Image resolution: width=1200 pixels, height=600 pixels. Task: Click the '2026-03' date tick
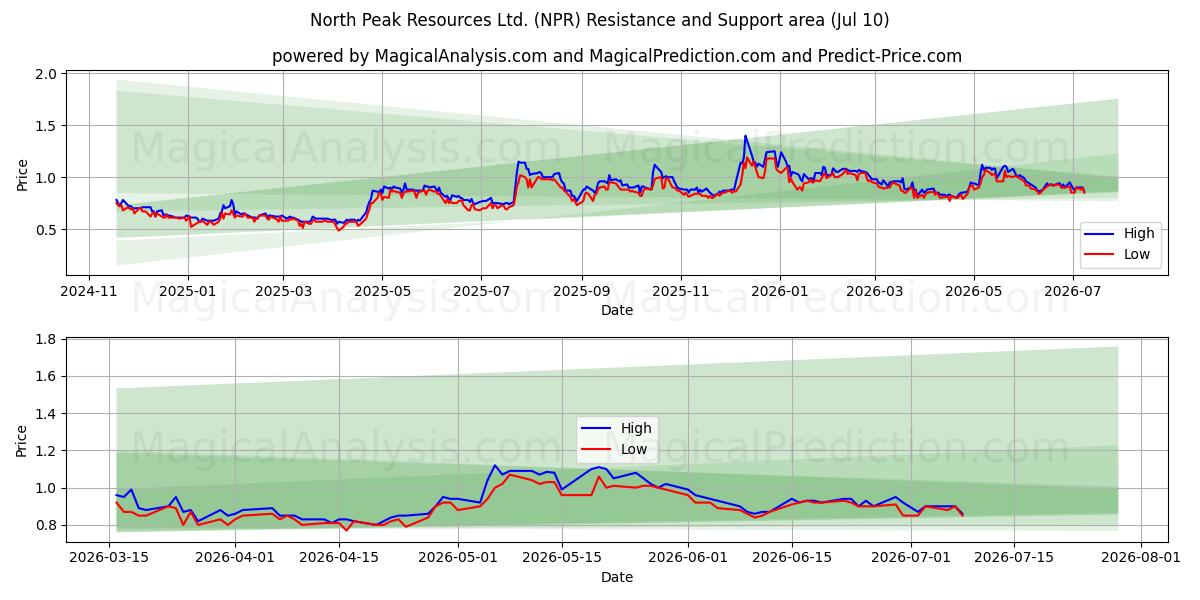tap(875, 291)
